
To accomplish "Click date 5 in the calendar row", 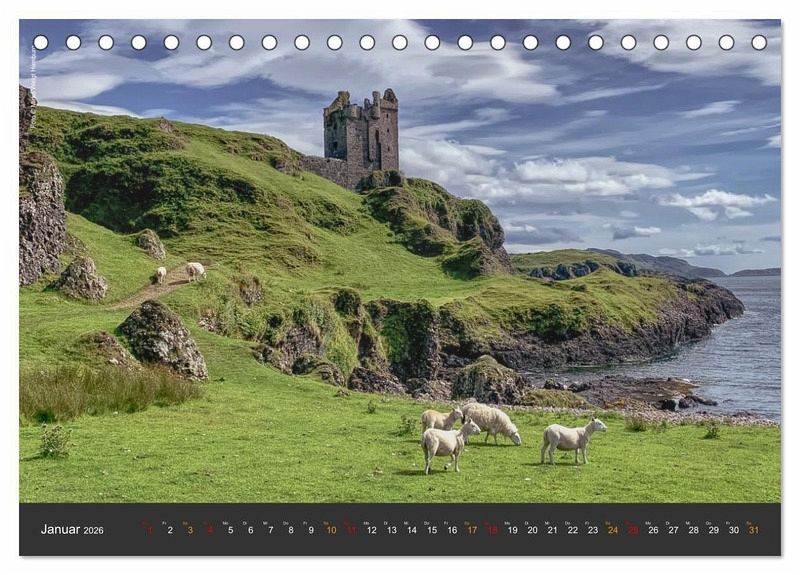I will [x=230, y=530].
